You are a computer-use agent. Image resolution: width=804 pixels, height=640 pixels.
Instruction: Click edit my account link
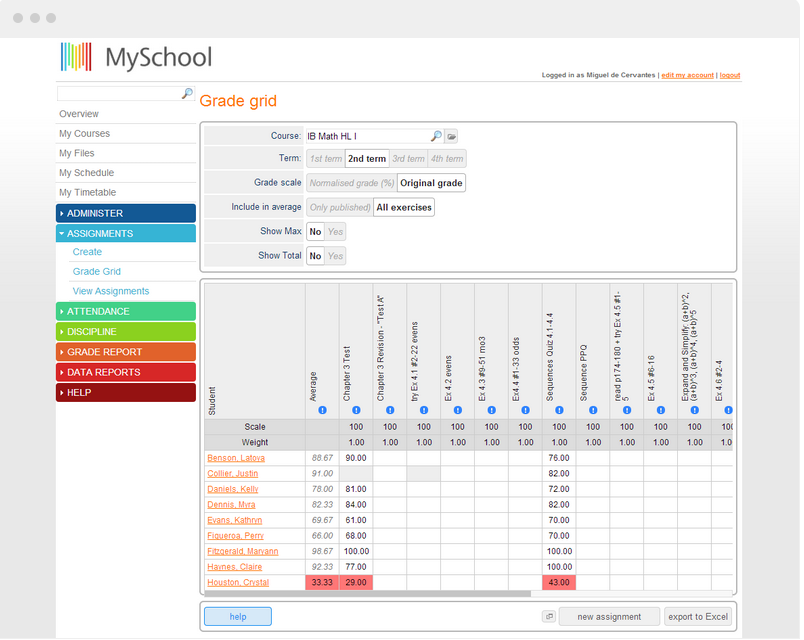[687, 75]
